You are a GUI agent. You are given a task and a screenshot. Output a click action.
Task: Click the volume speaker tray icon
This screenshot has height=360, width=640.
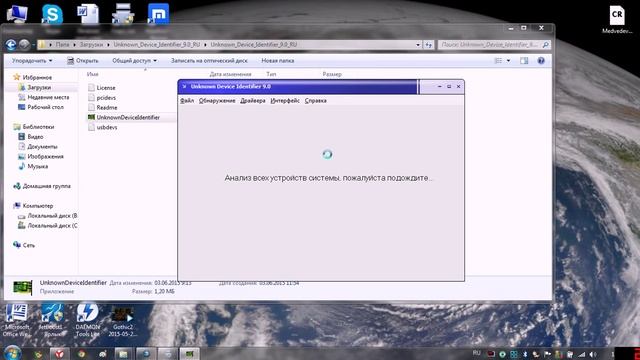(593, 354)
